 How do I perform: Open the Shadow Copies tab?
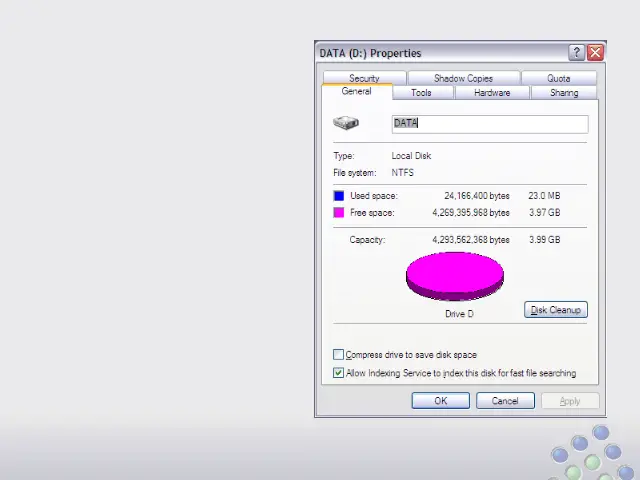click(464, 78)
